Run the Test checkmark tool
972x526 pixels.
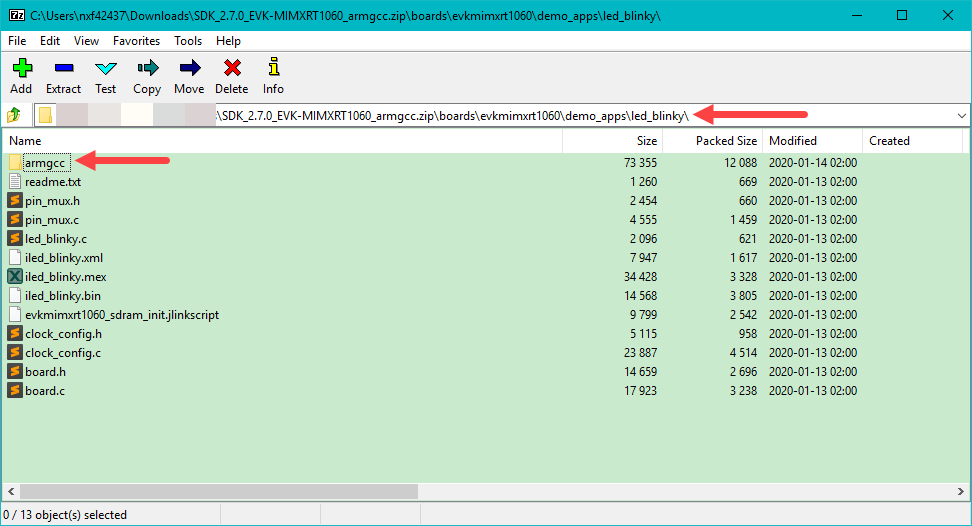click(x=105, y=68)
